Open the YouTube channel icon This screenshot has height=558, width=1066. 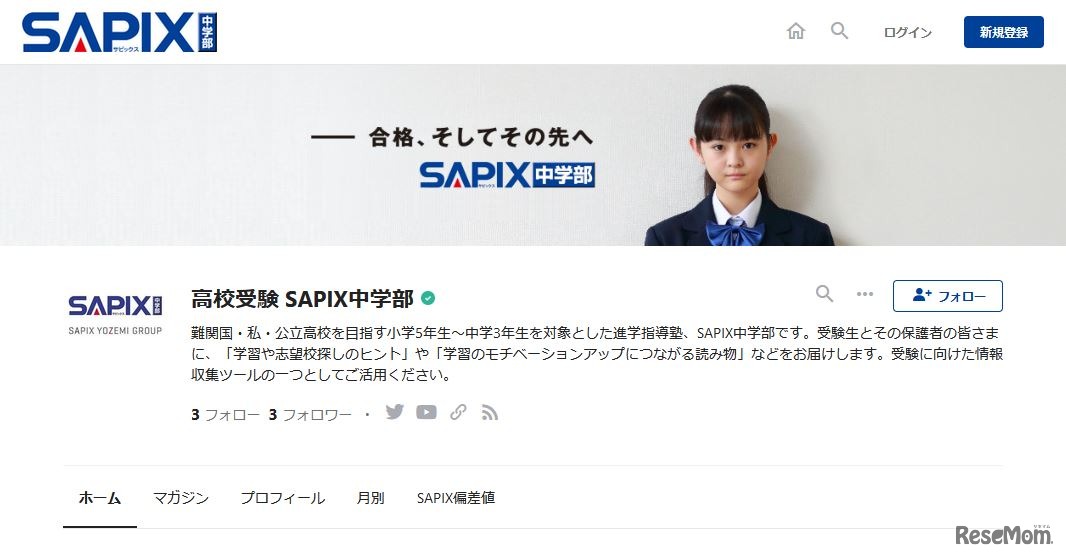pos(426,412)
